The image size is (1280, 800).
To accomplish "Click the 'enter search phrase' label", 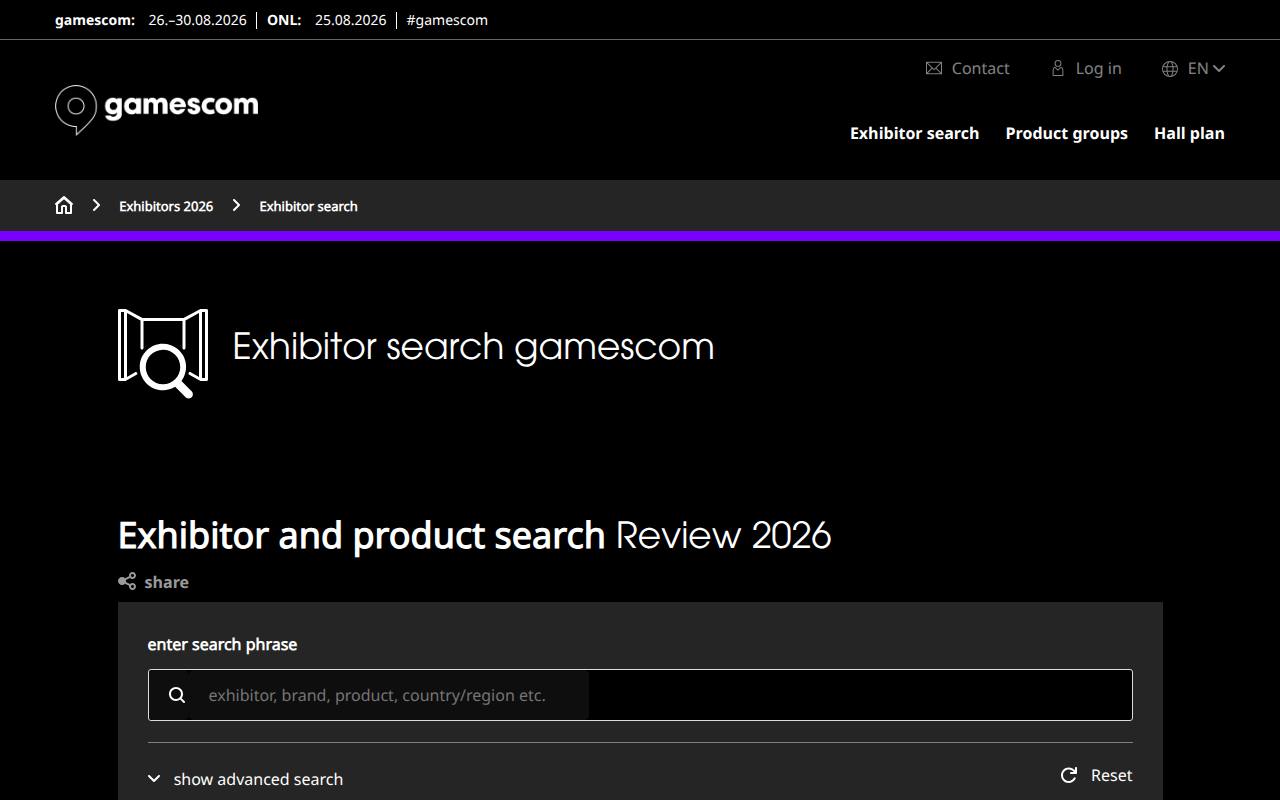I will 222,644.
